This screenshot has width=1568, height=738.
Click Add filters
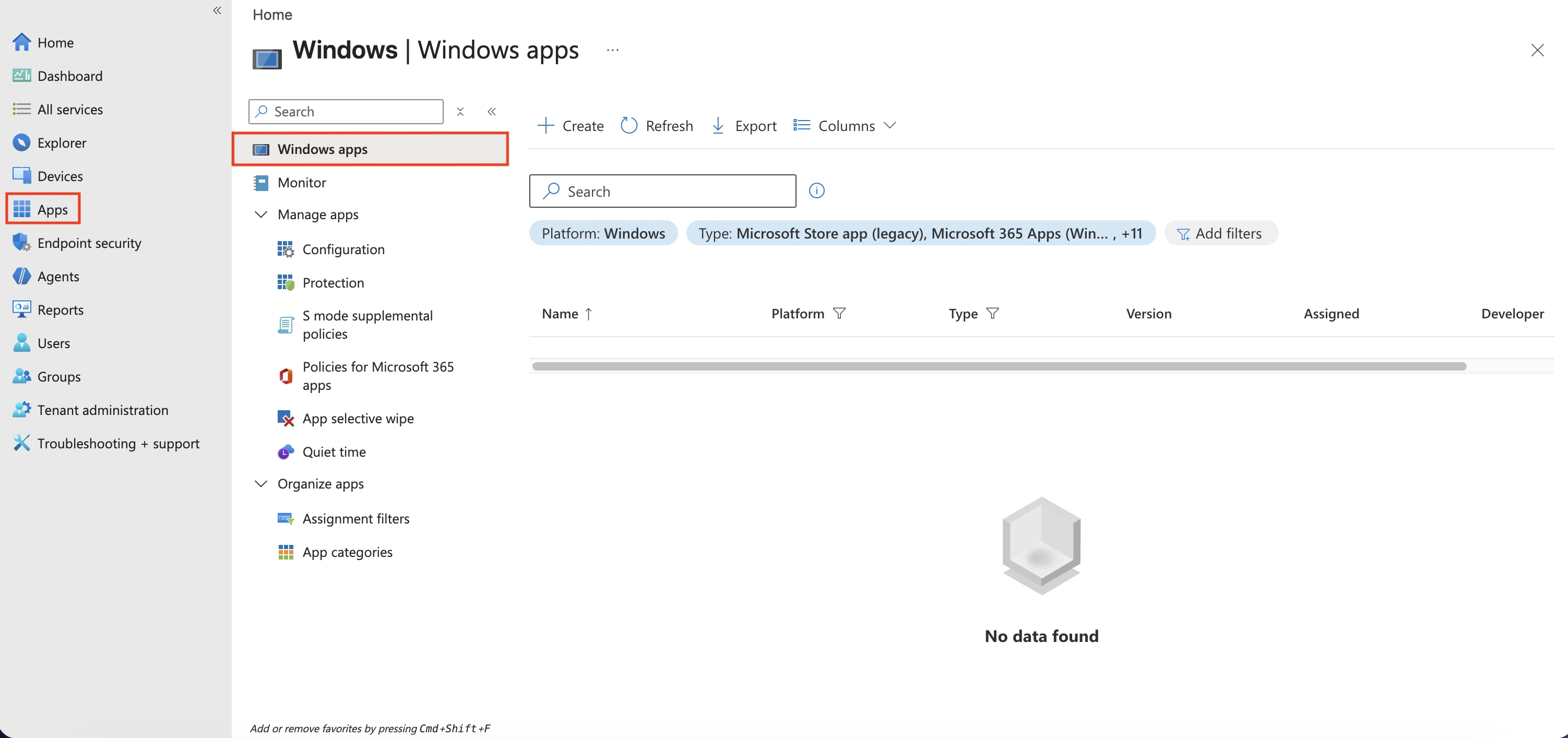1220,234
